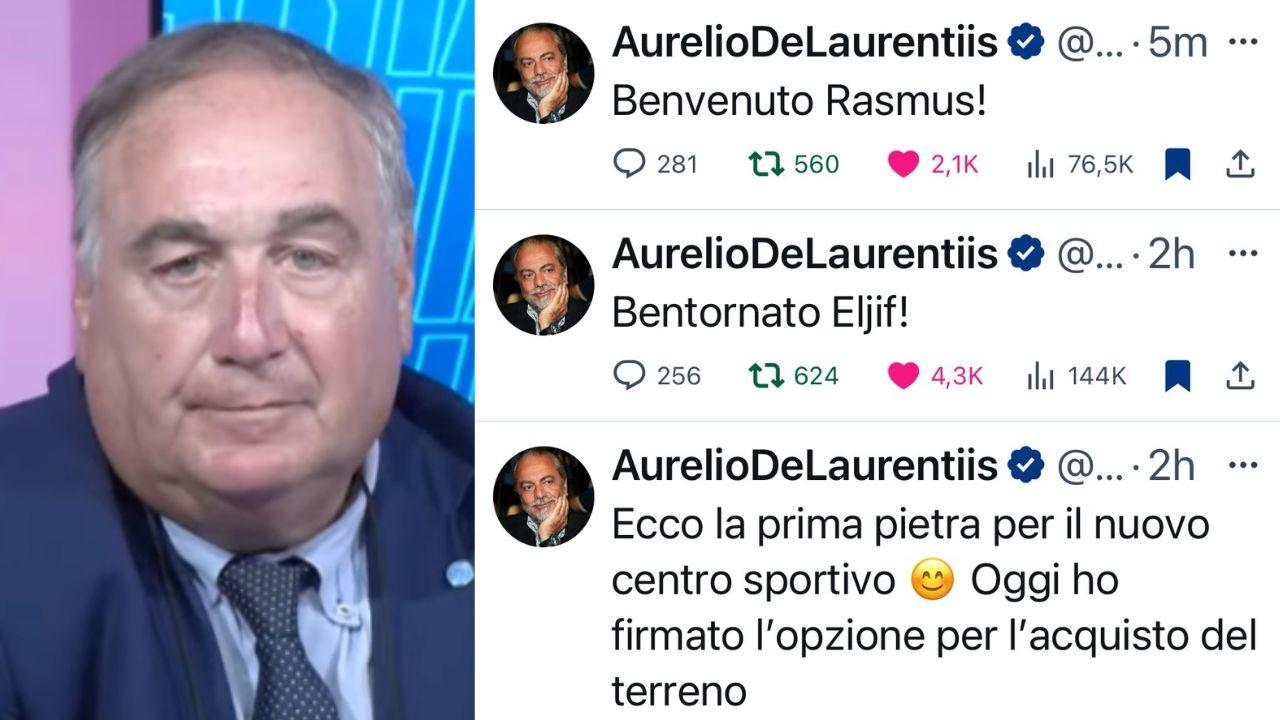This screenshot has height=720, width=1280.
Task: Share the Benvenuto Rasmus tweet
Action: click(x=1240, y=163)
